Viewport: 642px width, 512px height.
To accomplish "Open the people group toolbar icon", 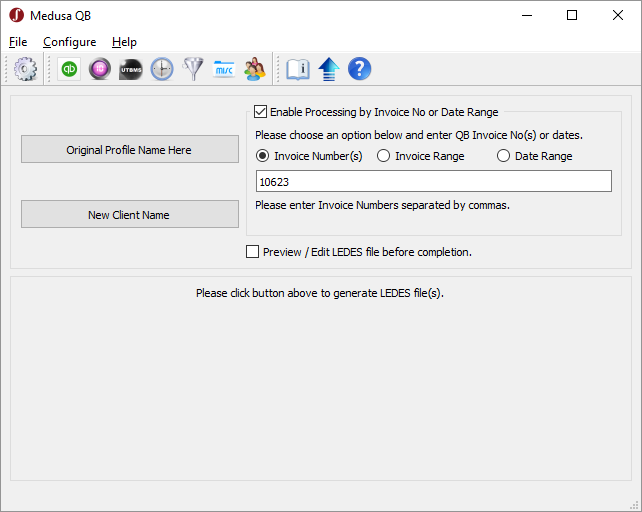I will pyautogui.click(x=255, y=69).
